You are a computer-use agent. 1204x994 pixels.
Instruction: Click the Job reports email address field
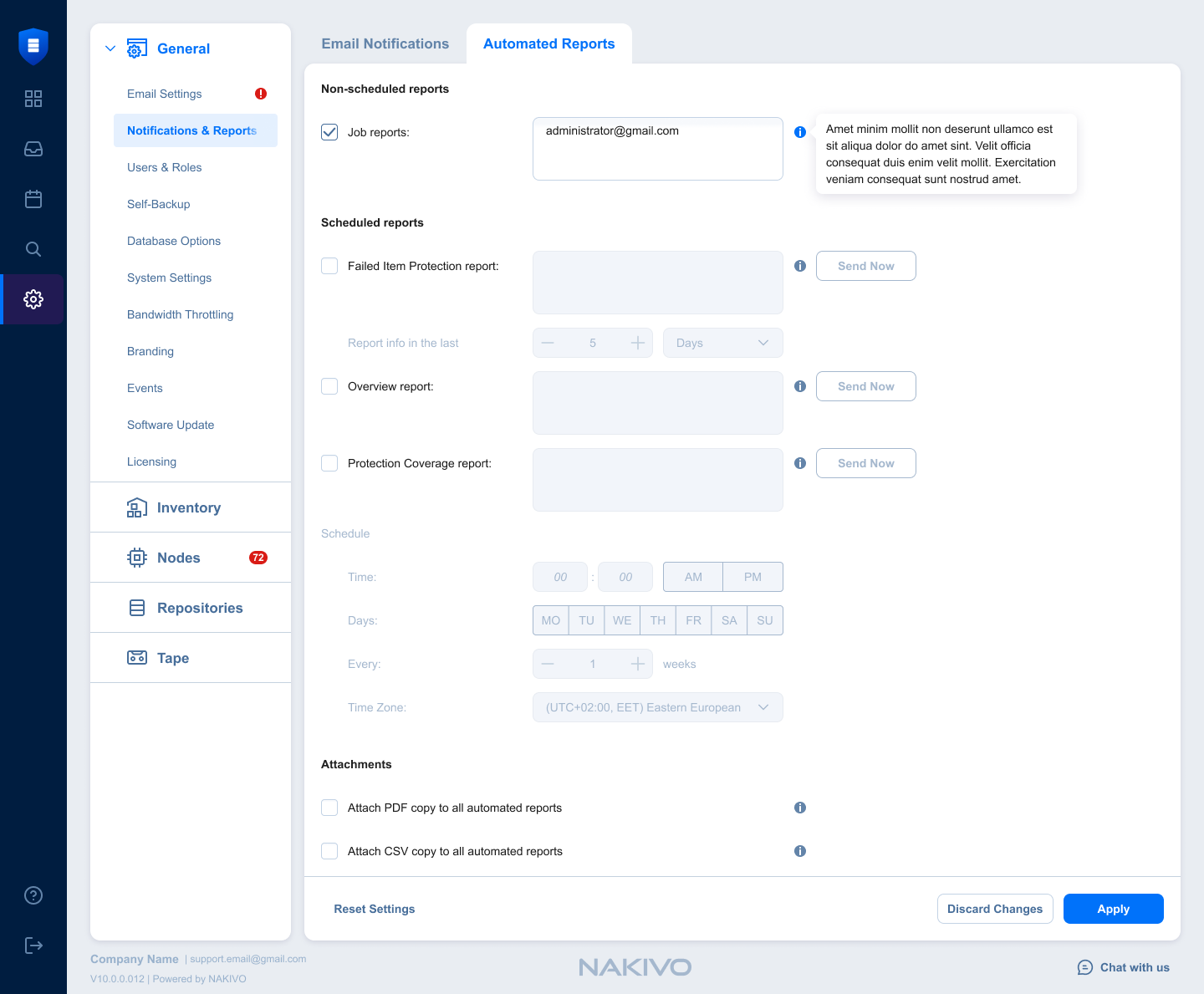[657, 149]
